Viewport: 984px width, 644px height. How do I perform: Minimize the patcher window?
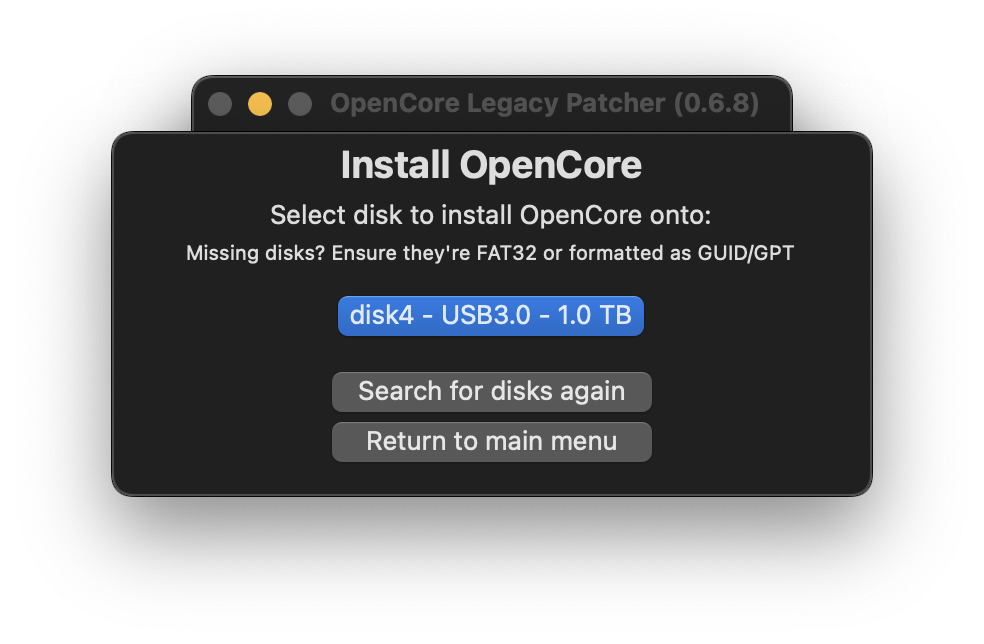tap(259, 103)
